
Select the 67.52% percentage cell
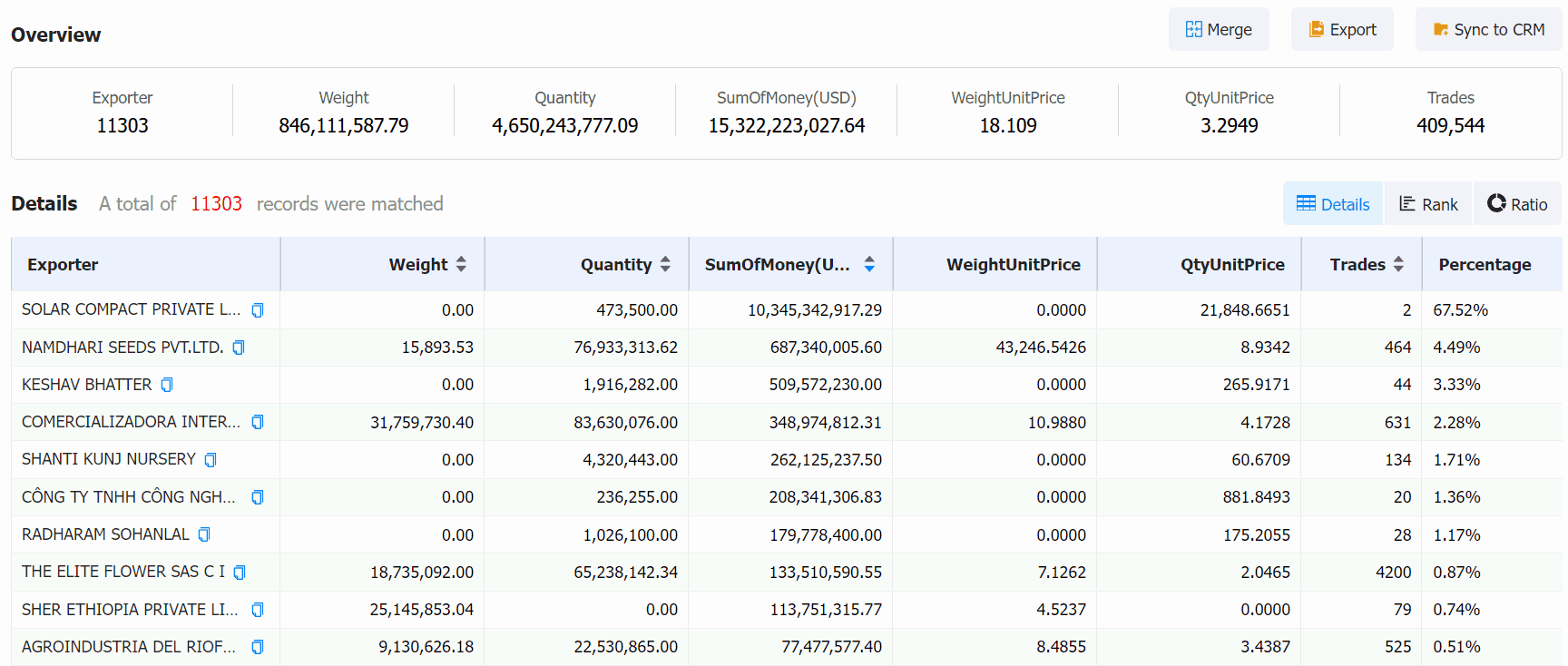tap(1461, 310)
